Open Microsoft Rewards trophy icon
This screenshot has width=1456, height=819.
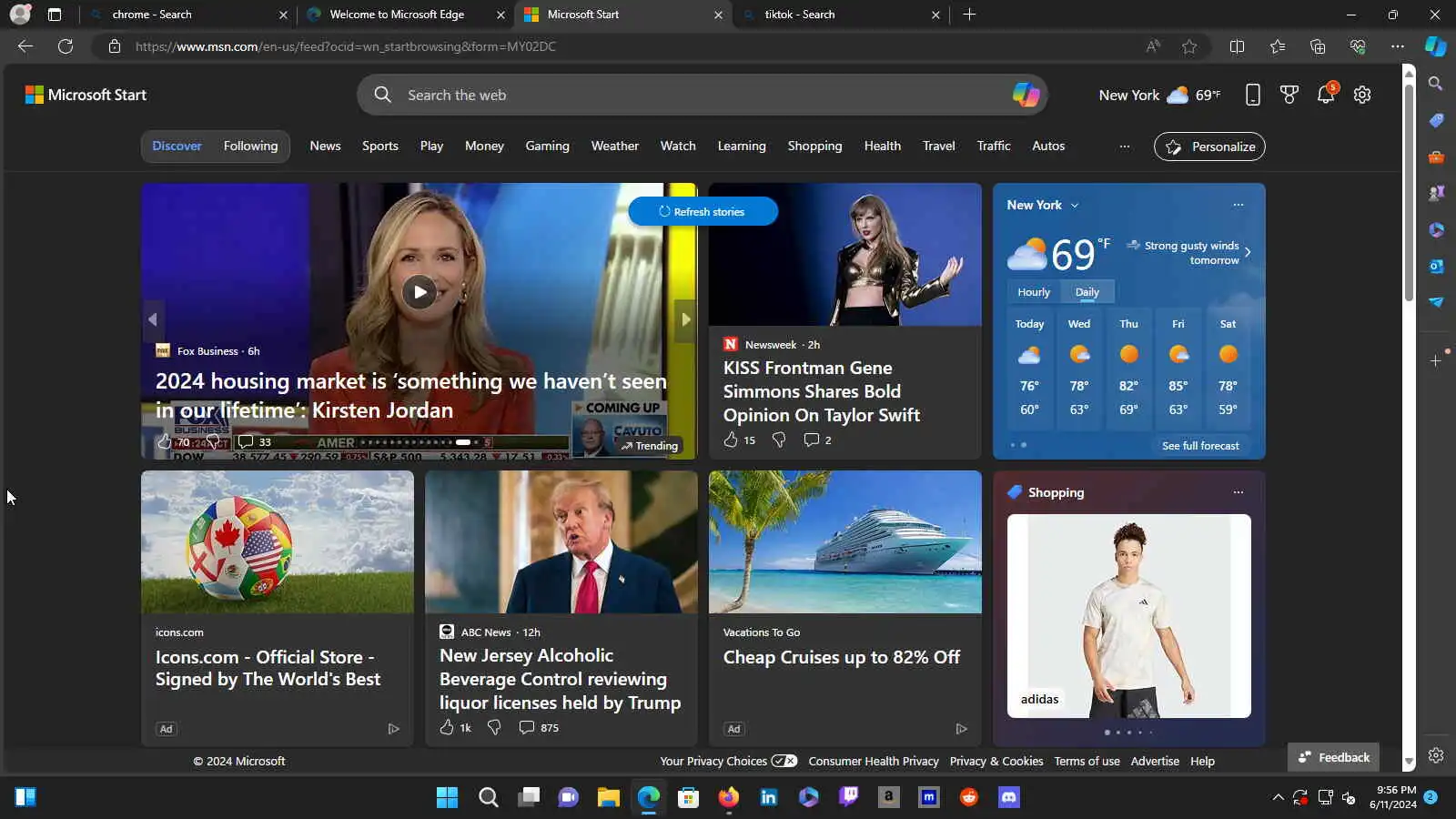(1289, 95)
